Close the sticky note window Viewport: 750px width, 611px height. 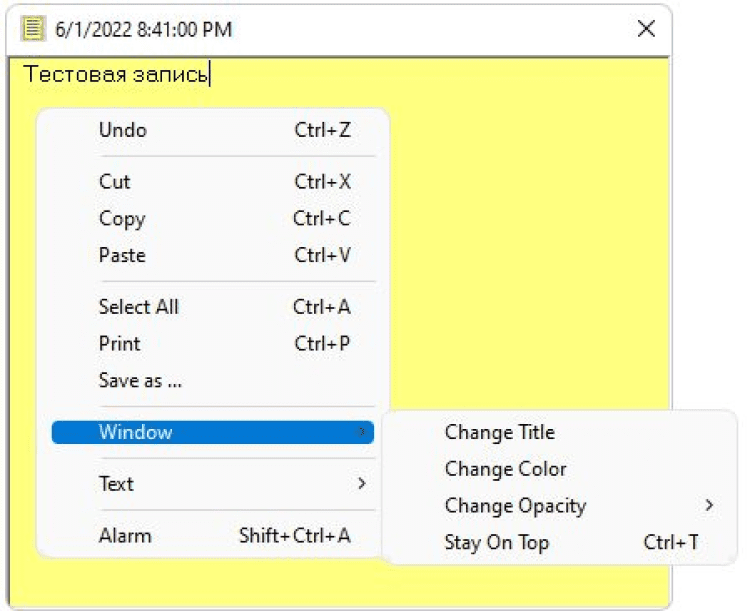pyautogui.click(x=646, y=29)
